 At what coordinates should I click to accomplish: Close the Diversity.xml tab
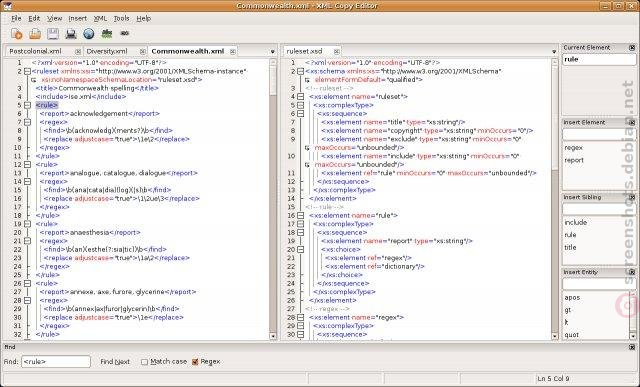coord(142,51)
